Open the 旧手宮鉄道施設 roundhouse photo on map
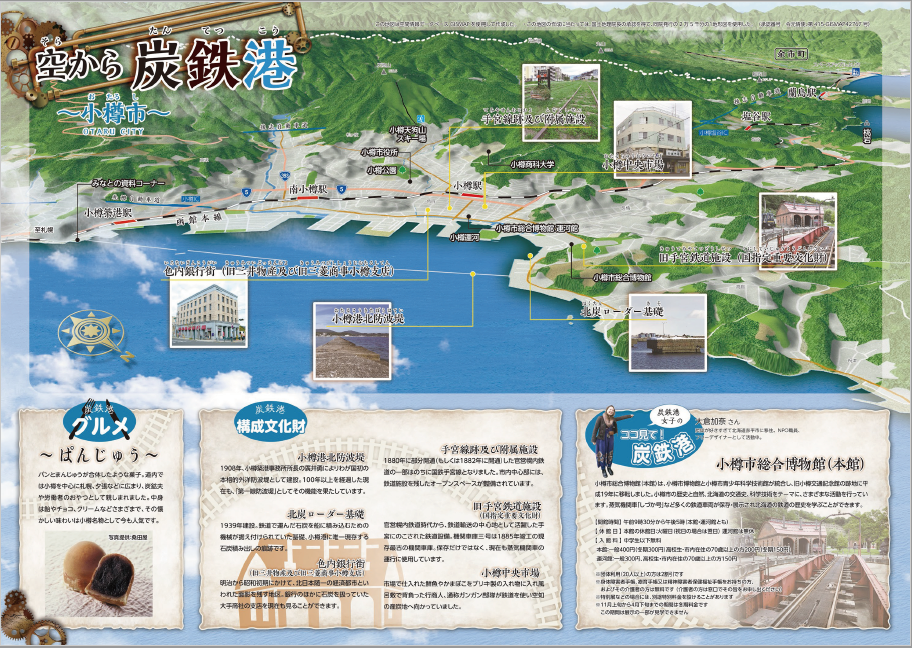This screenshot has width=912, height=648. [797, 230]
